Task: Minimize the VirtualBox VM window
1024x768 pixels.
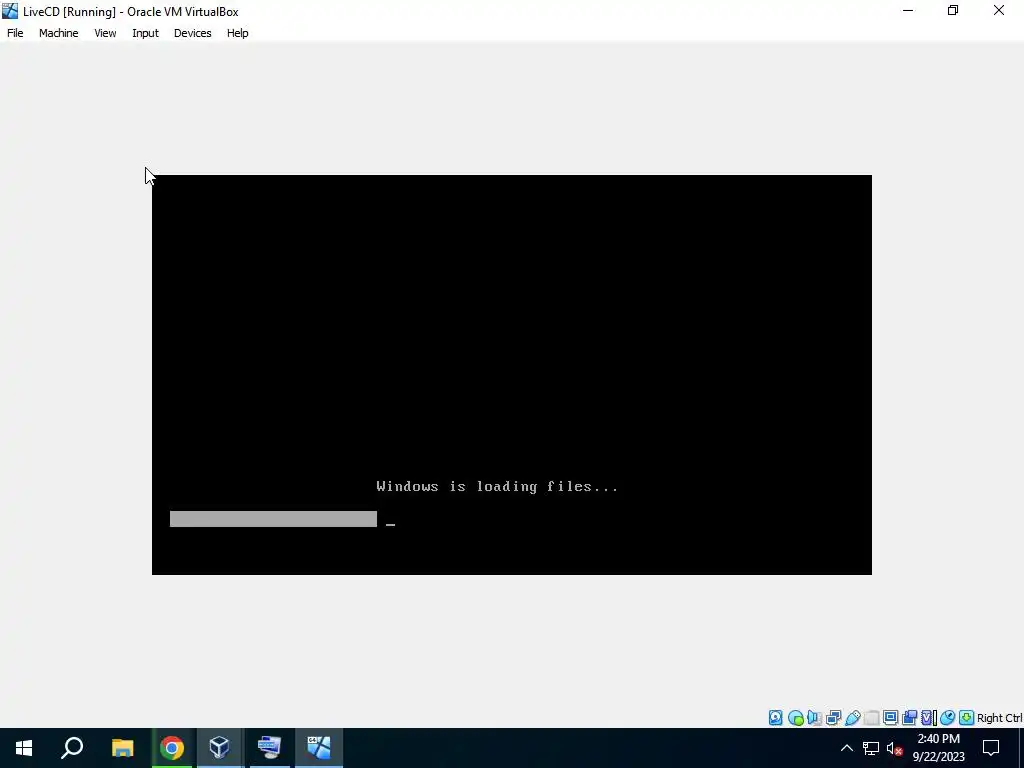Action: (908, 11)
